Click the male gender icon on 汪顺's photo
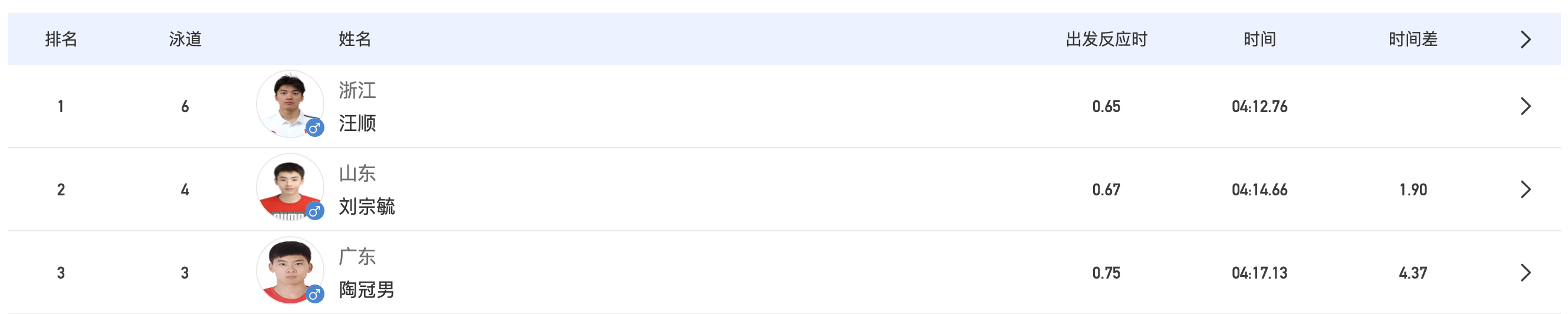 314,128
